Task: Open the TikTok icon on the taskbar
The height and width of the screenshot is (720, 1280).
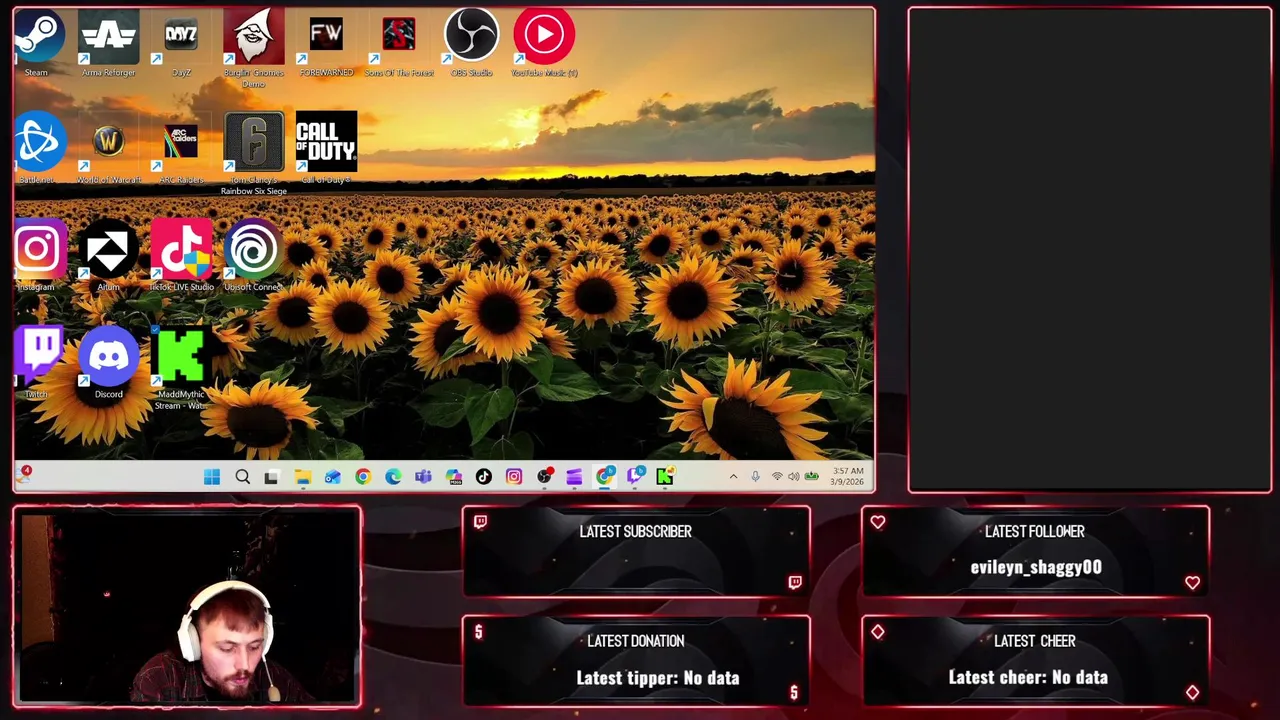Action: [x=484, y=477]
